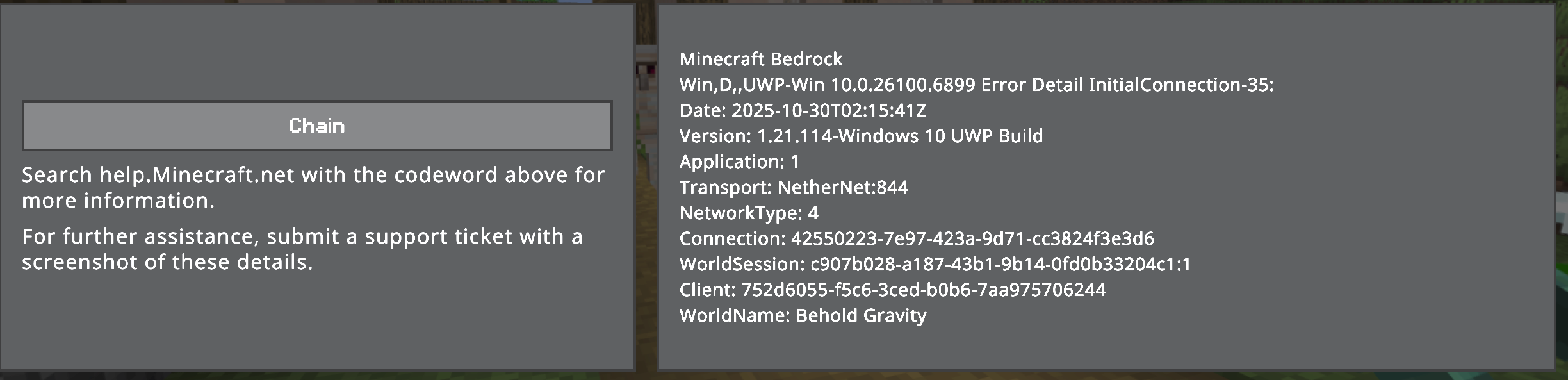Click the Chain codeword button

click(317, 126)
